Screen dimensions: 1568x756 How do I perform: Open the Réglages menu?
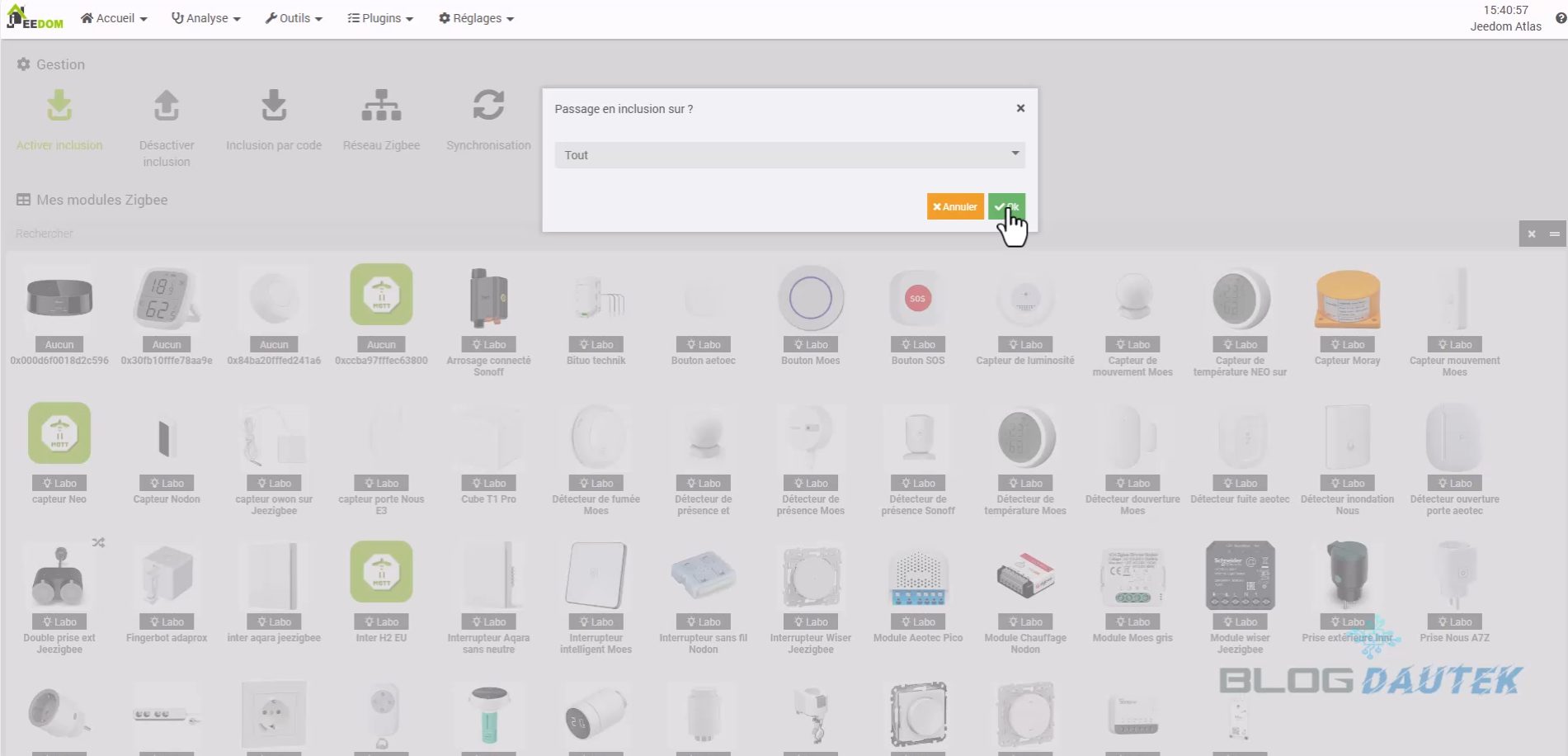pos(476,18)
